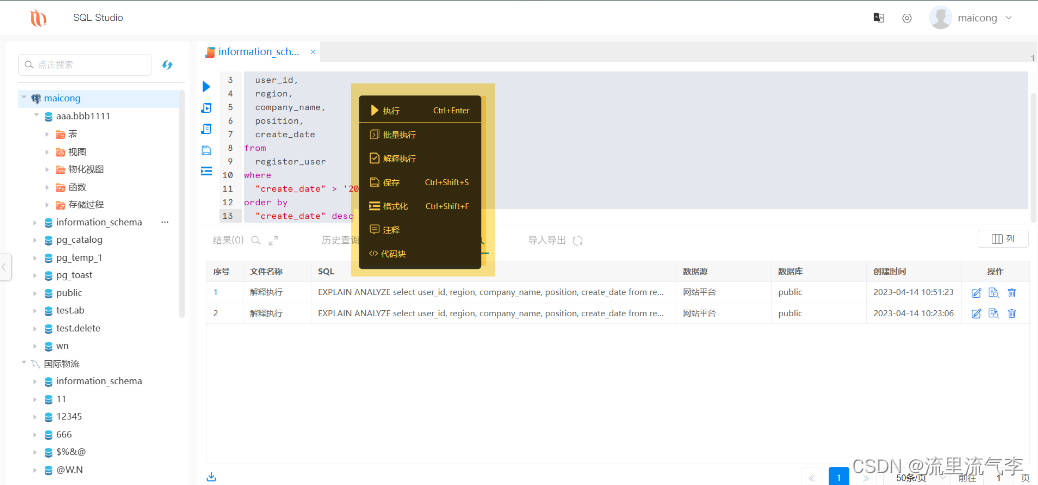Select the test.ab tree item
Image resolution: width=1038 pixels, height=485 pixels.
tap(70, 310)
